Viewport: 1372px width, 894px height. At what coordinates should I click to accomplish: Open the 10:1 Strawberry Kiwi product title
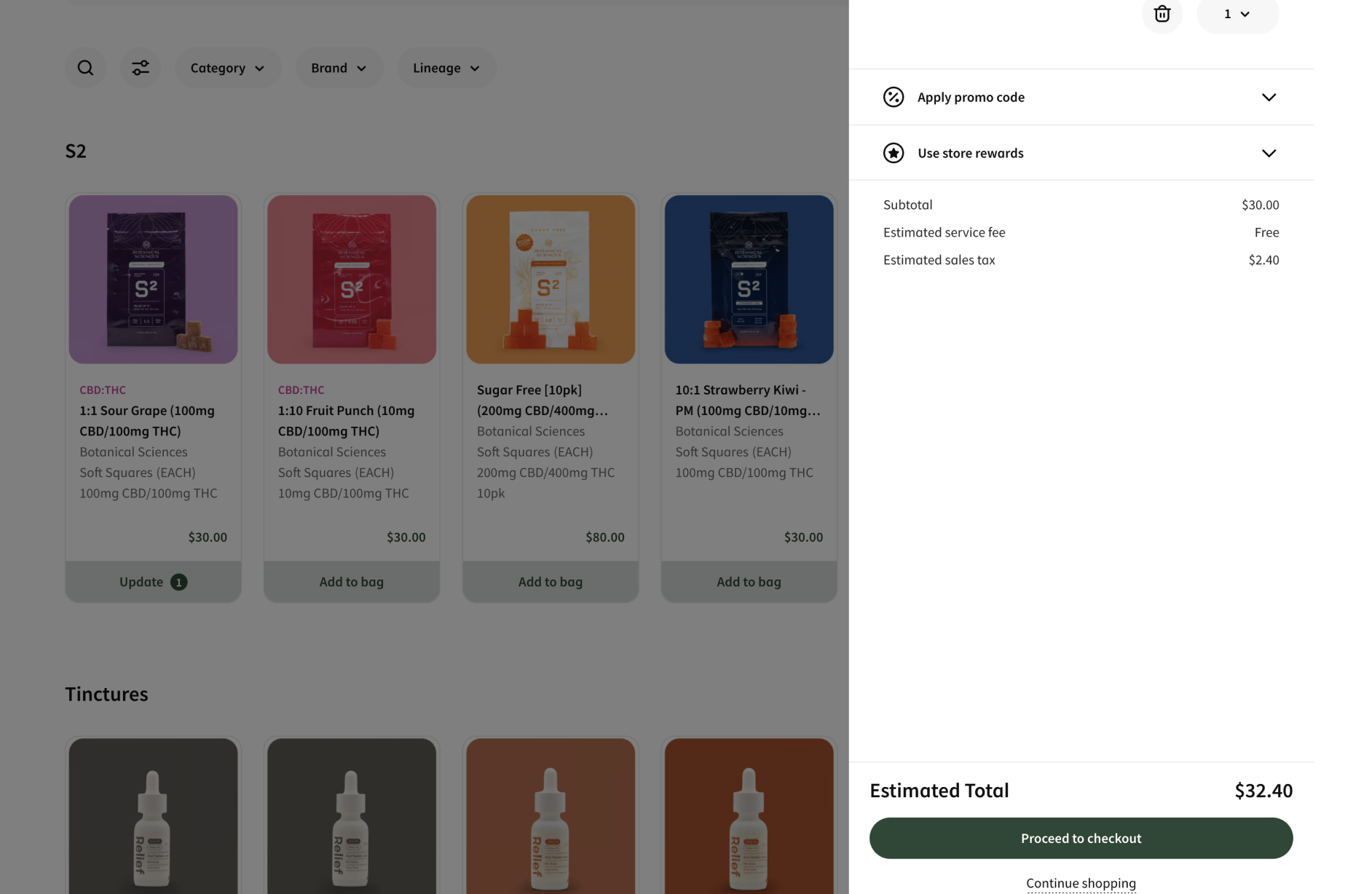point(748,400)
